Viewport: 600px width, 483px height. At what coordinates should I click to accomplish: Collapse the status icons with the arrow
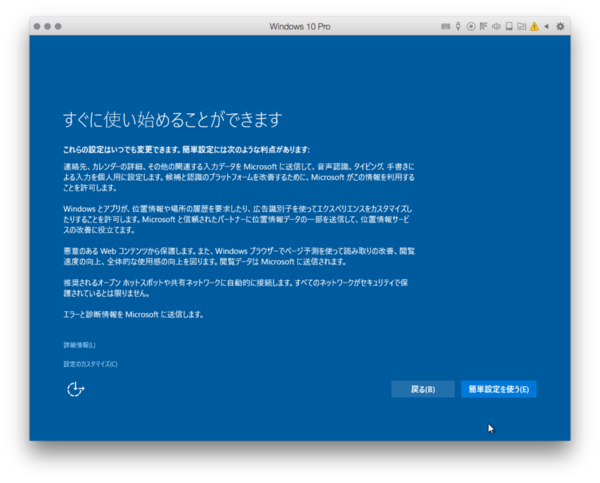tap(546, 26)
